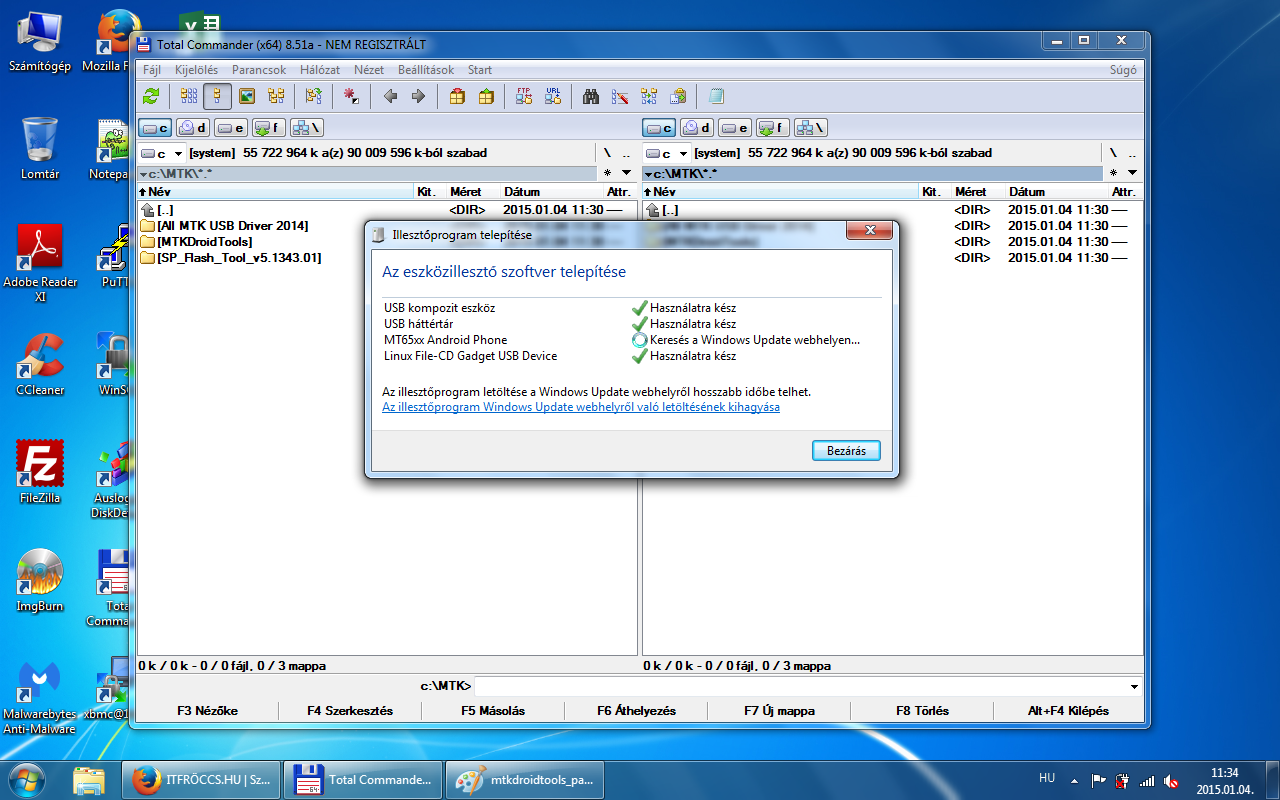1280x800 pixels.
Task: Open the Parancsok menu
Action: click(259, 70)
